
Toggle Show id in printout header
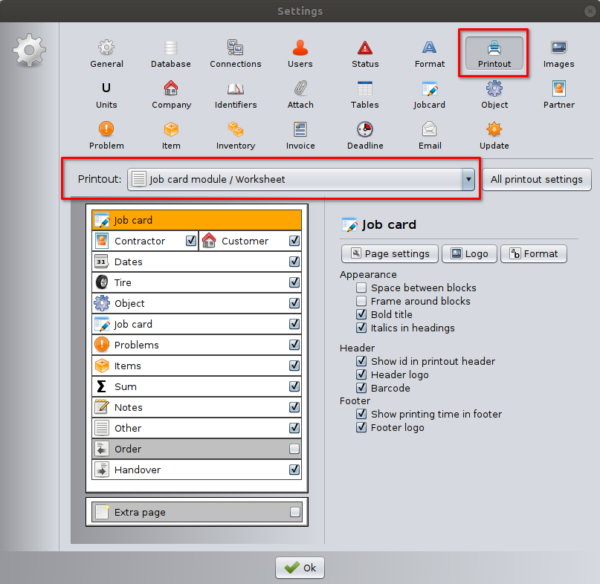(x=361, y=361)
